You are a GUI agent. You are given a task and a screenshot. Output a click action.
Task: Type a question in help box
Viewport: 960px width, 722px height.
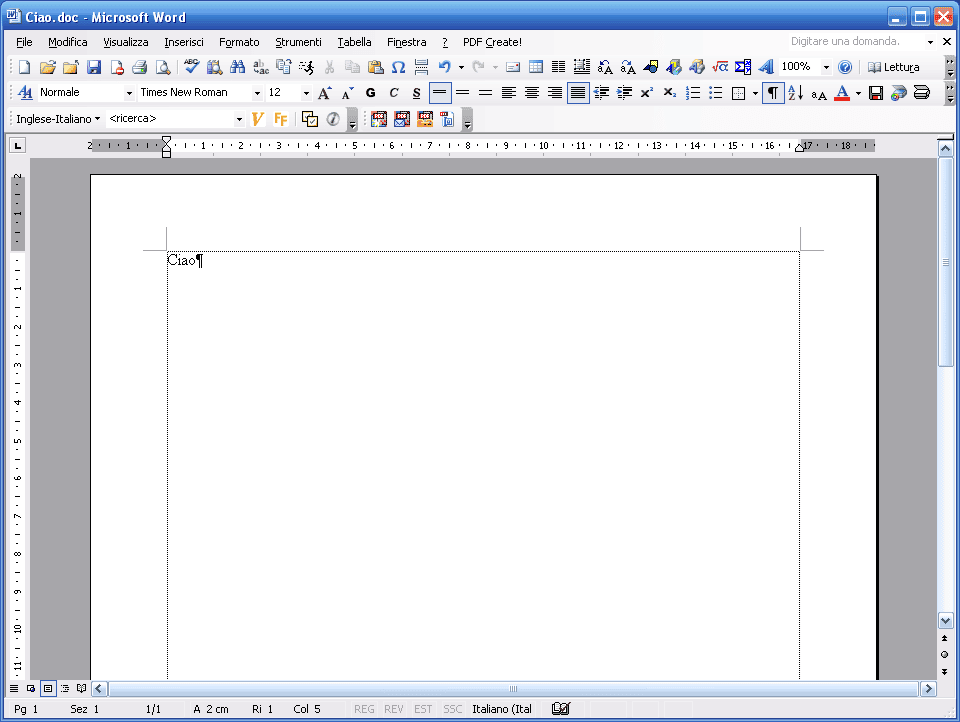[854, 42]
